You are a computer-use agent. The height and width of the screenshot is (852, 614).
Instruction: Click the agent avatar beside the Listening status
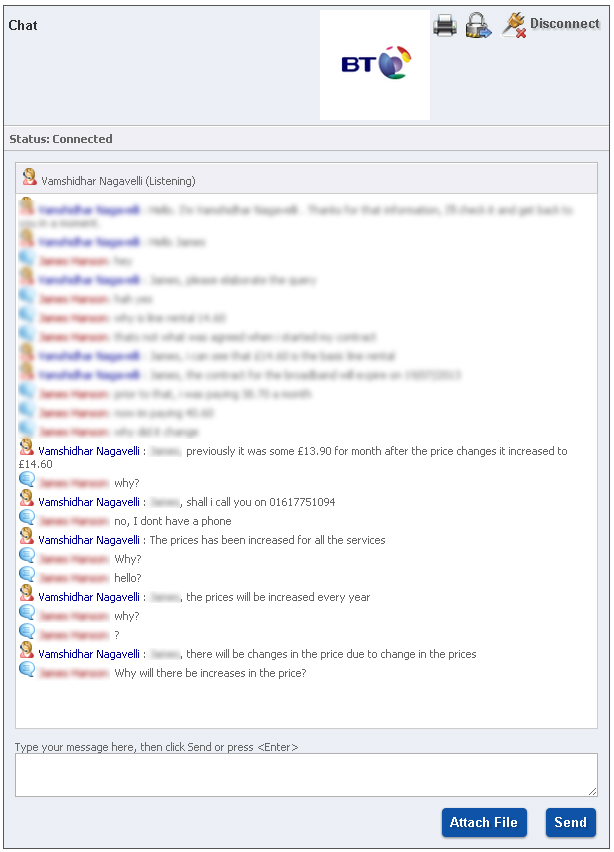coord(29,178)
